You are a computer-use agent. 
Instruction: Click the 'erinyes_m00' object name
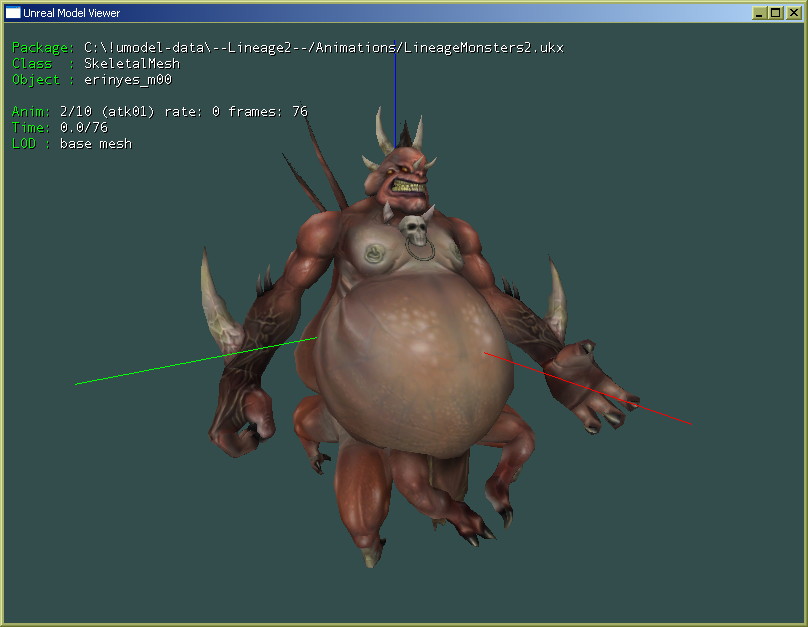128,80
